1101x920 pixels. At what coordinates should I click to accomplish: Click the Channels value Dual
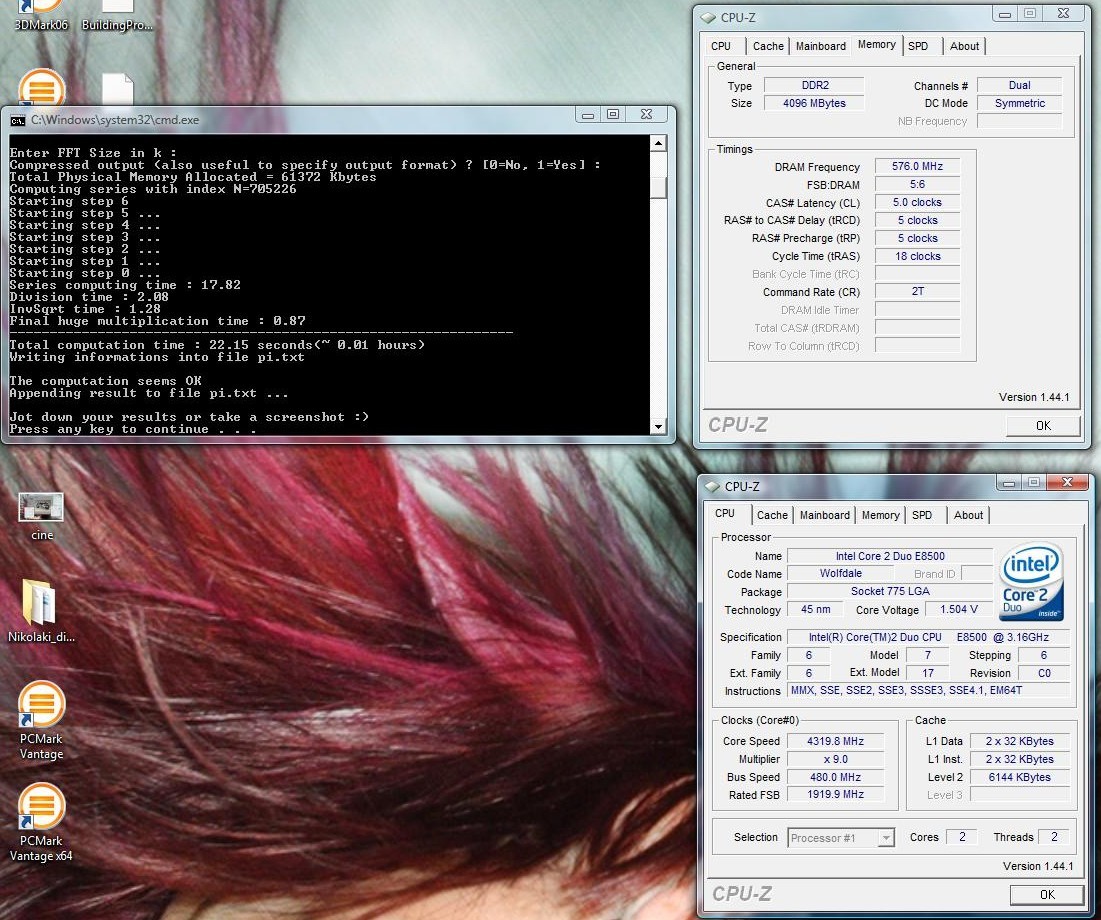click(x=1020, y=85)
